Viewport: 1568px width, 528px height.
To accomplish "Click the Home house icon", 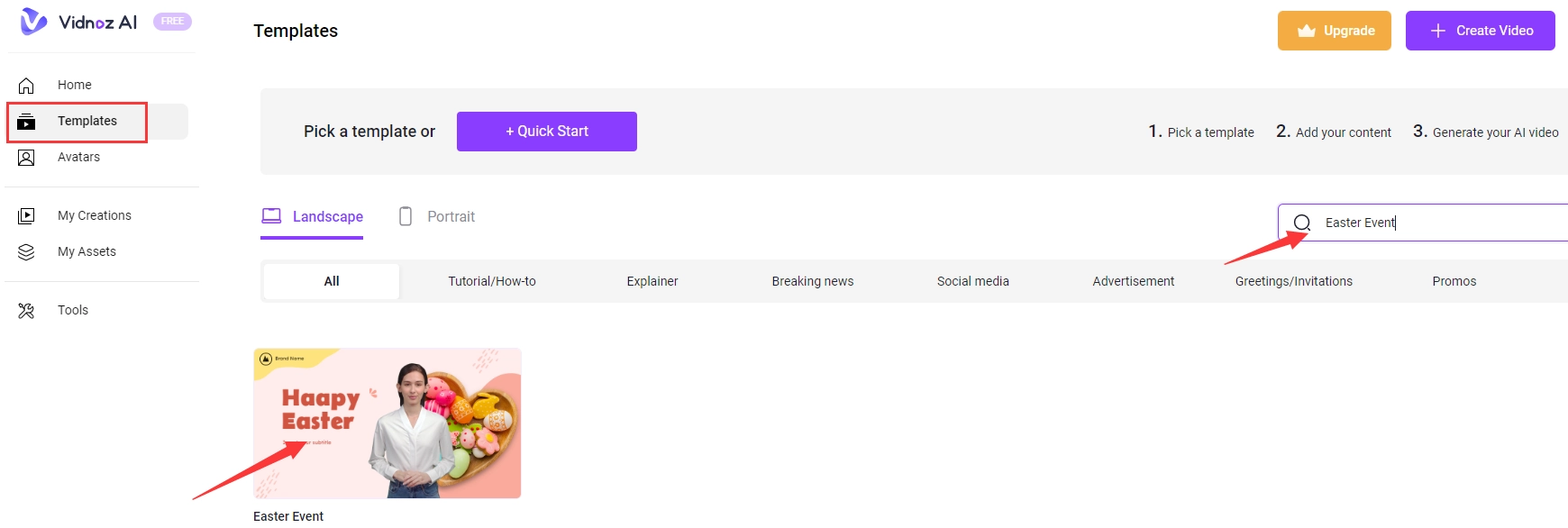I will 26,86.
